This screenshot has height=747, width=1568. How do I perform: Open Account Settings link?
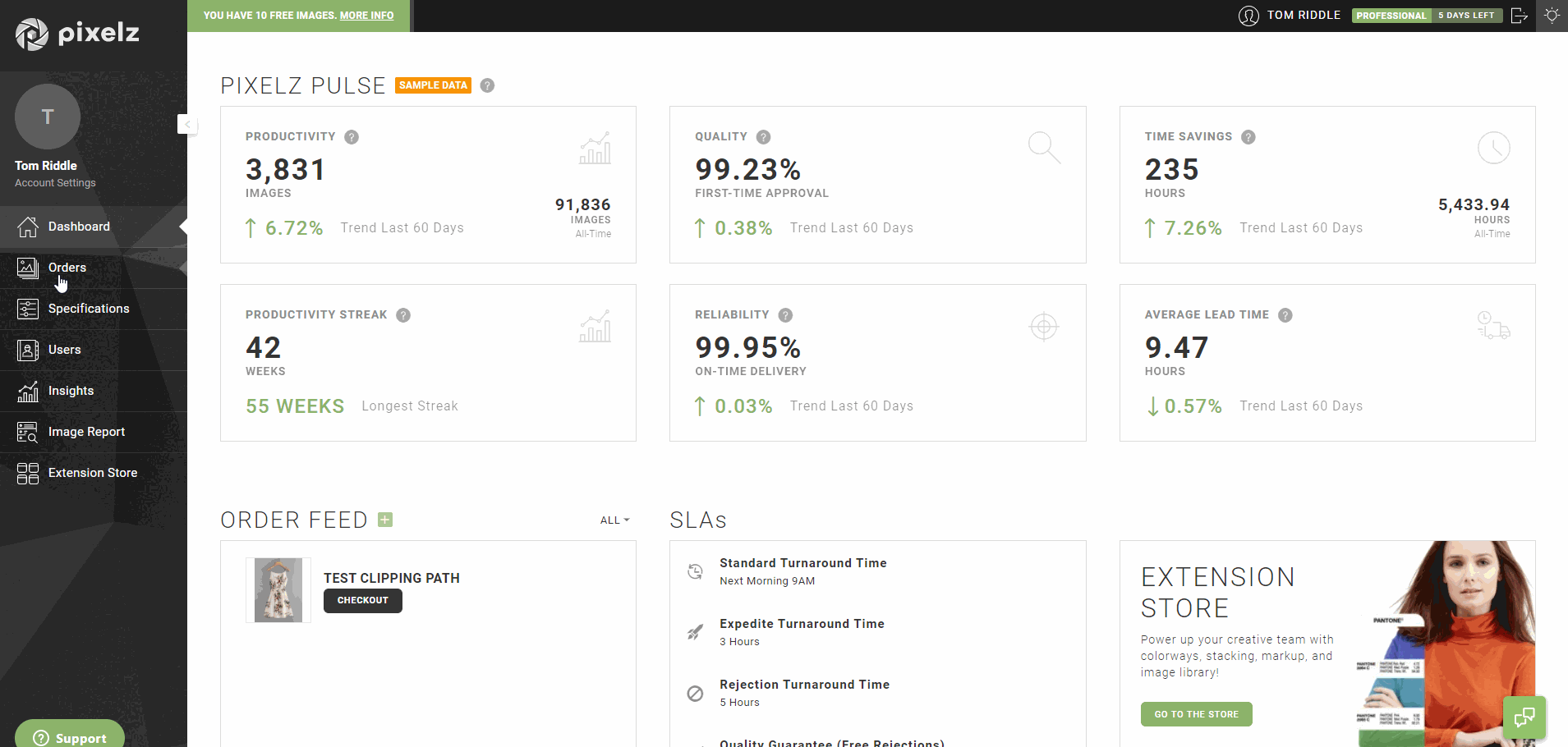click(x=55, y=183)
